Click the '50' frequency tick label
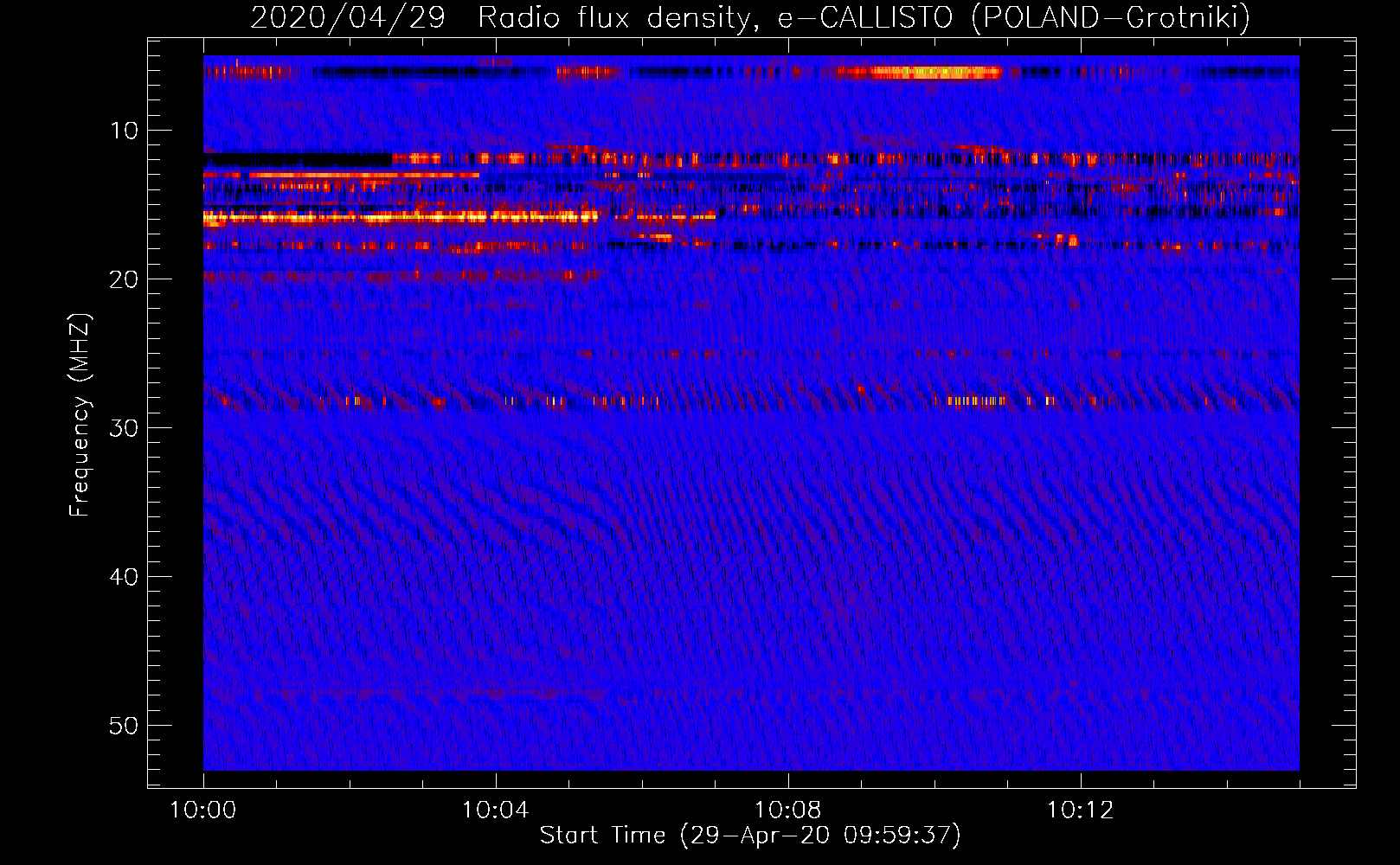The width and height of the screenshot is (1400, 865). [124, 726]
